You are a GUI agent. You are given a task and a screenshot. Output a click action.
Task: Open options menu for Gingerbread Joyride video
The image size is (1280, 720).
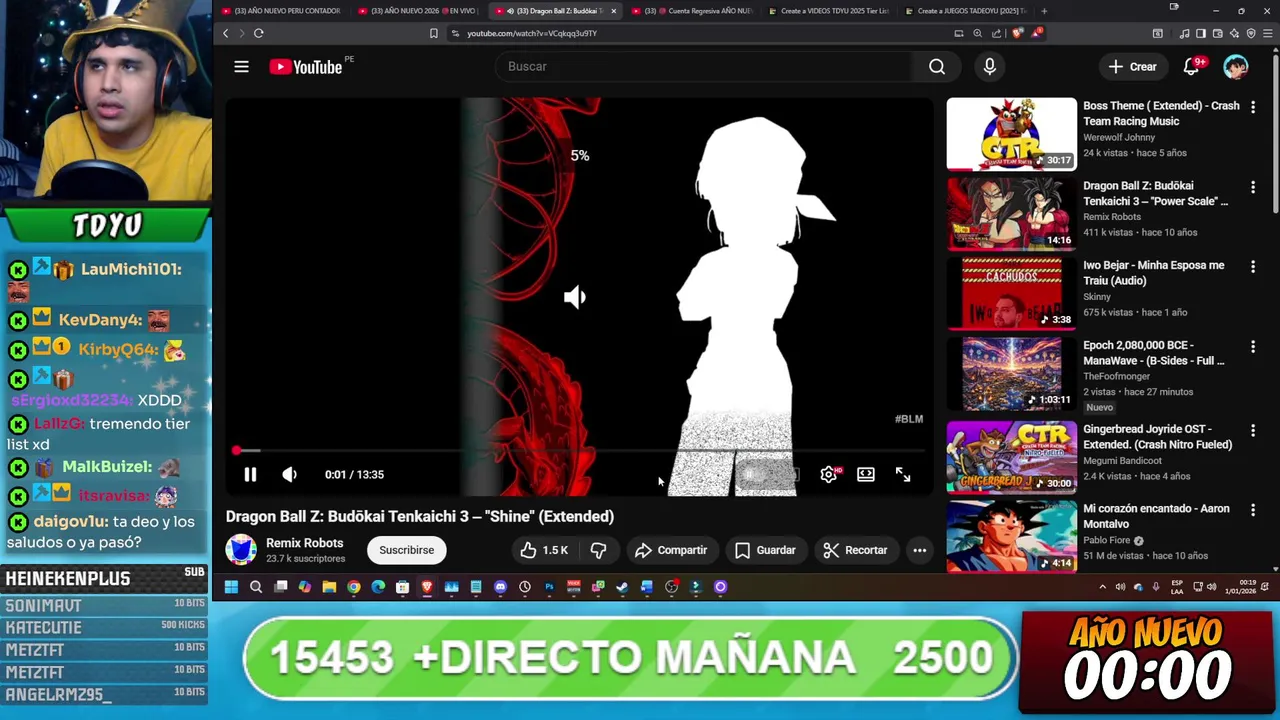tap(1253, 430)
